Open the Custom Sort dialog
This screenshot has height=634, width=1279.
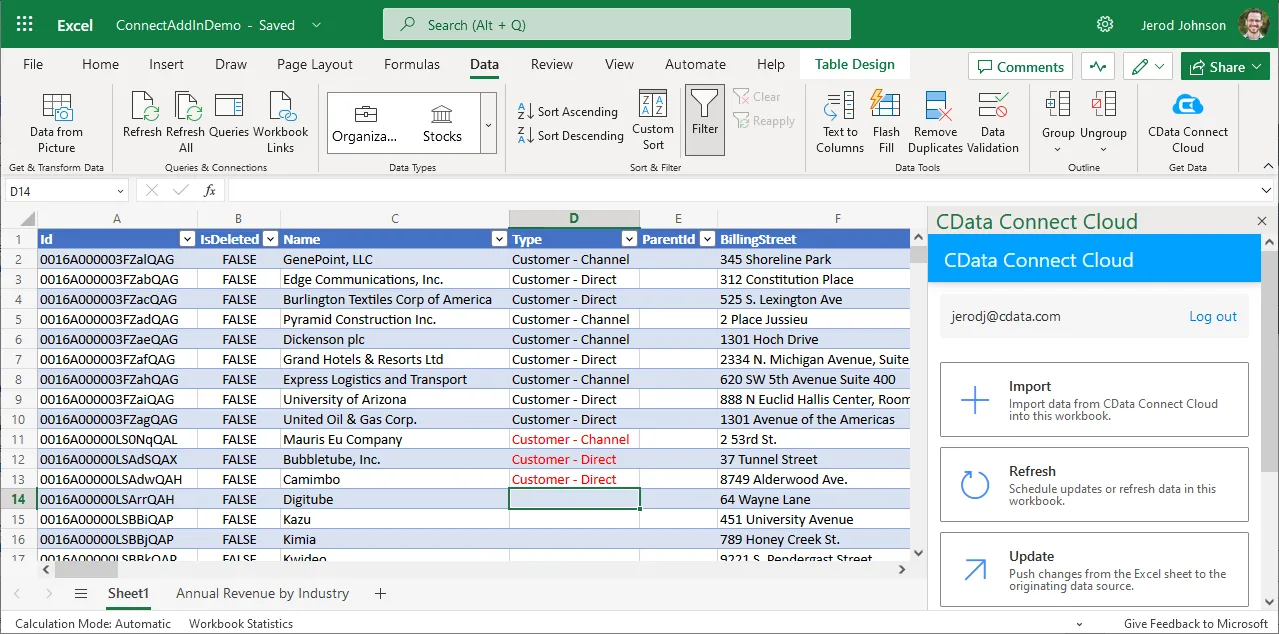tap(653, 122)
